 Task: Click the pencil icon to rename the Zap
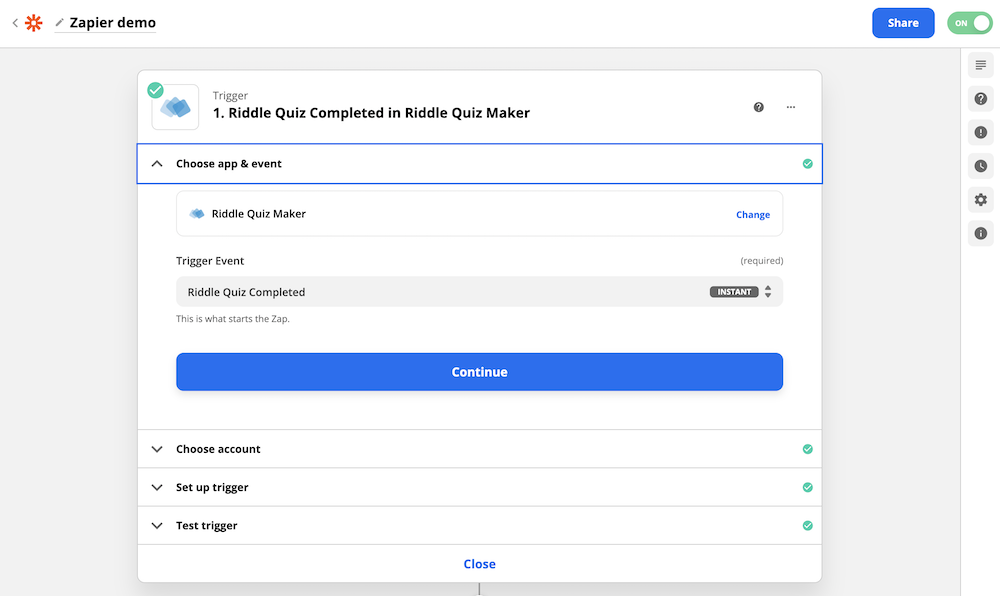[59, 23]
